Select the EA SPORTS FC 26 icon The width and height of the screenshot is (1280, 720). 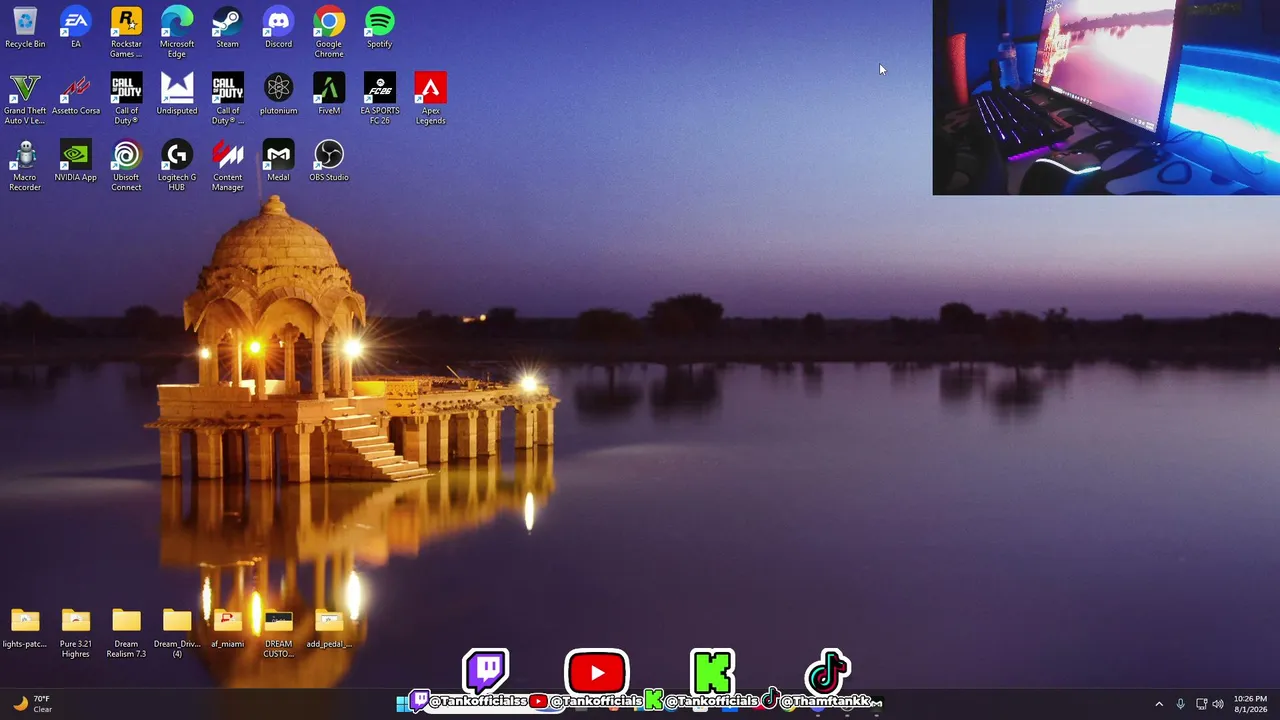[x=379, y=99]
